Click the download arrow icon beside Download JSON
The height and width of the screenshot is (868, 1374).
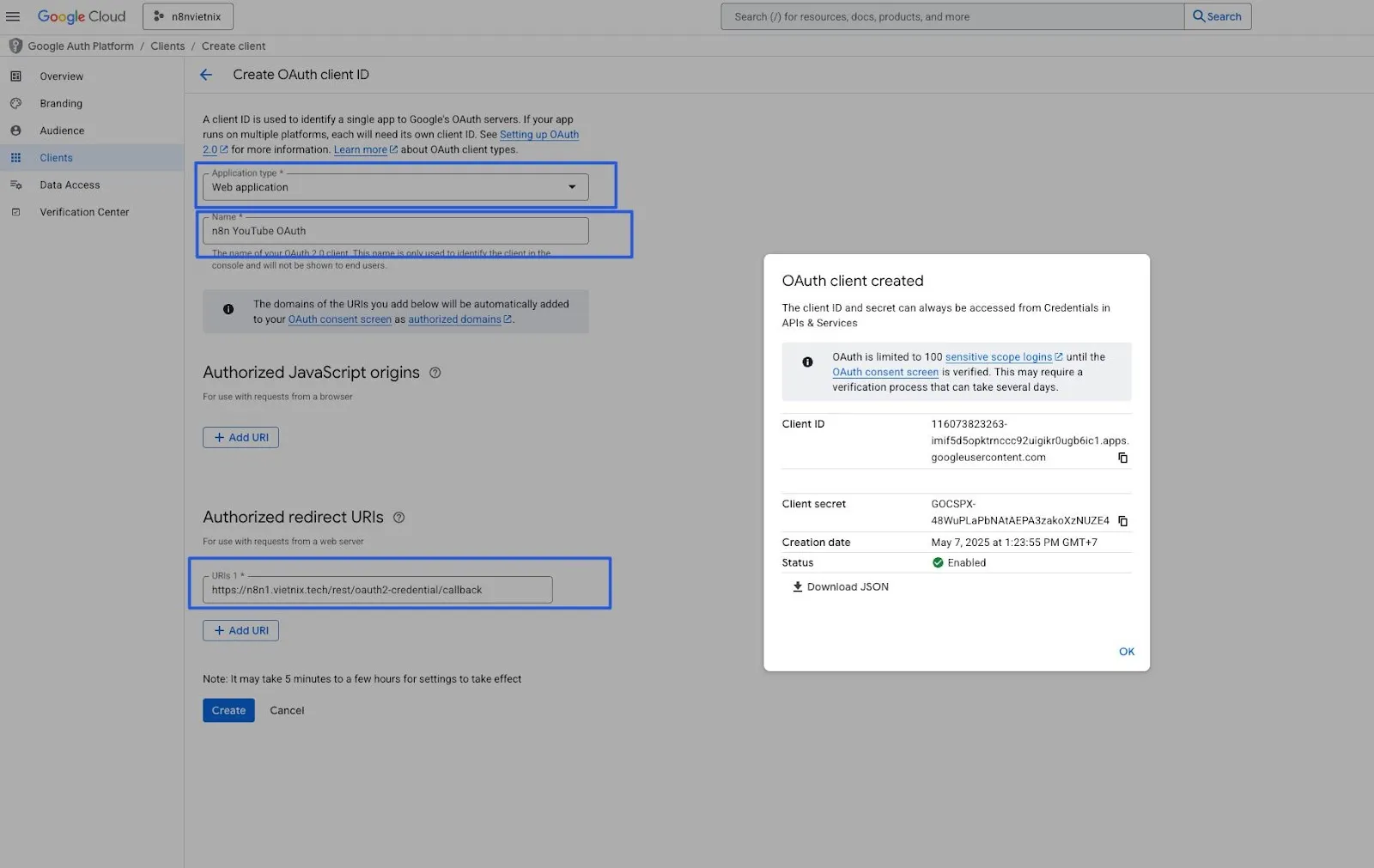pos(797,587)
